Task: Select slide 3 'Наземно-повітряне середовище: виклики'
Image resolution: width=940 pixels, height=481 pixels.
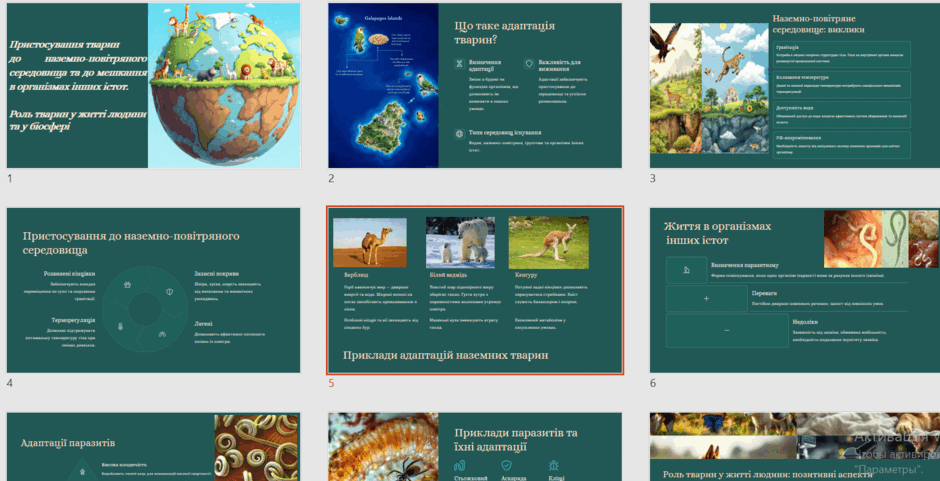Action: click(x=795, y=86)
